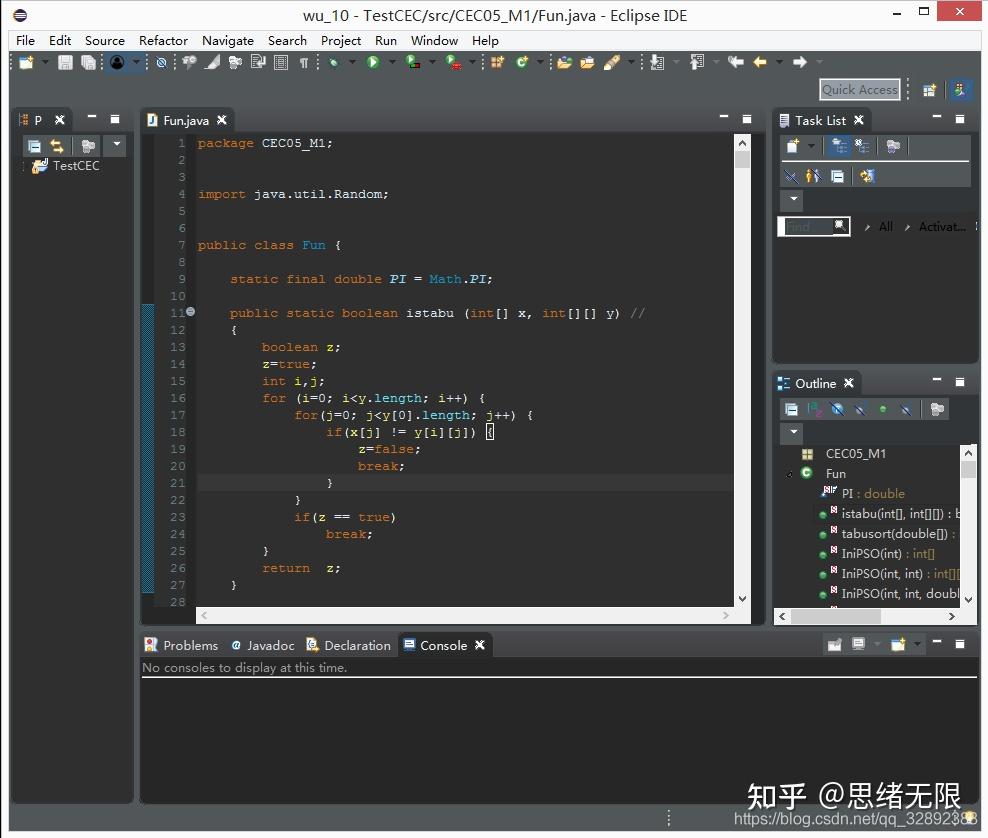988x838 pixels.
Task: Click the All working set link
Action: coord(886,227)
